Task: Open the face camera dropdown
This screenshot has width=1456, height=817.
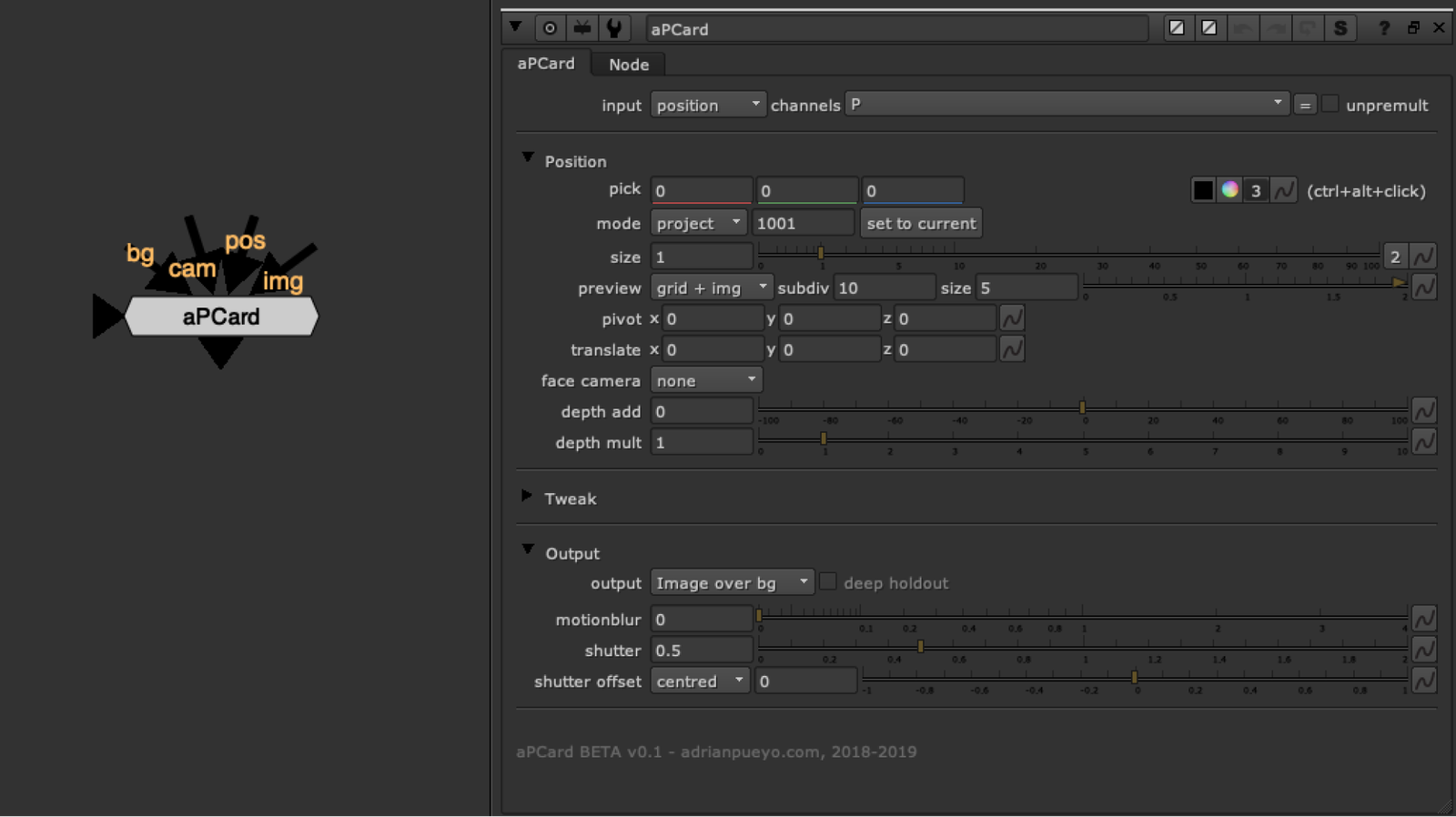Action: tap(706, 380)
